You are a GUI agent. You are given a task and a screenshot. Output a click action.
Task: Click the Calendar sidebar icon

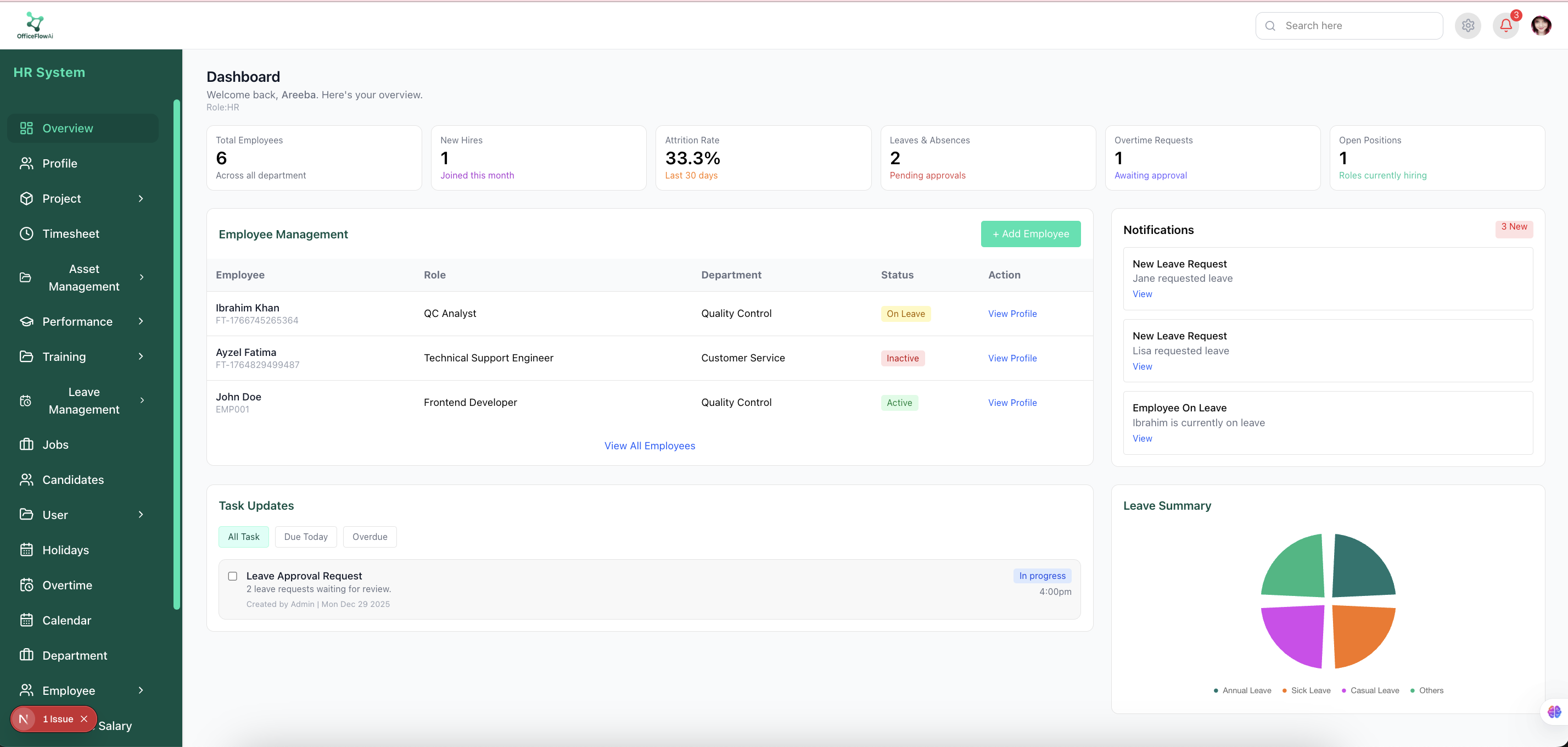[x=26, y=620]
